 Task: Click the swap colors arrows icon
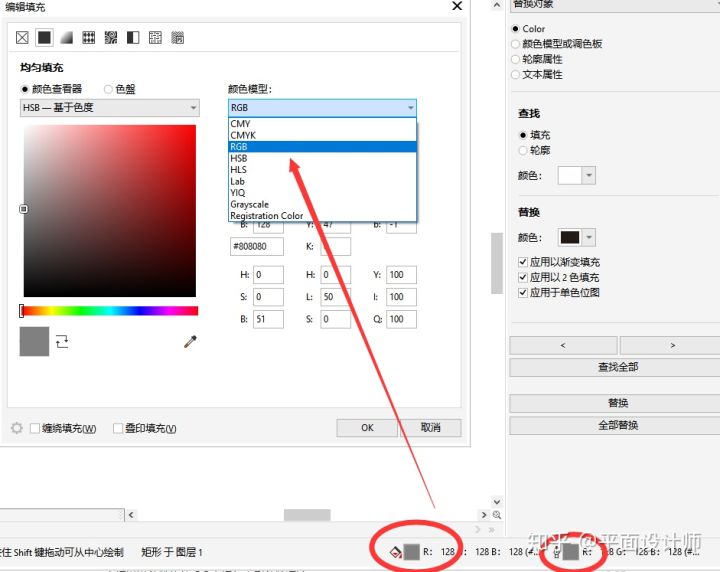pyautogui.click(x=63, y=342)
